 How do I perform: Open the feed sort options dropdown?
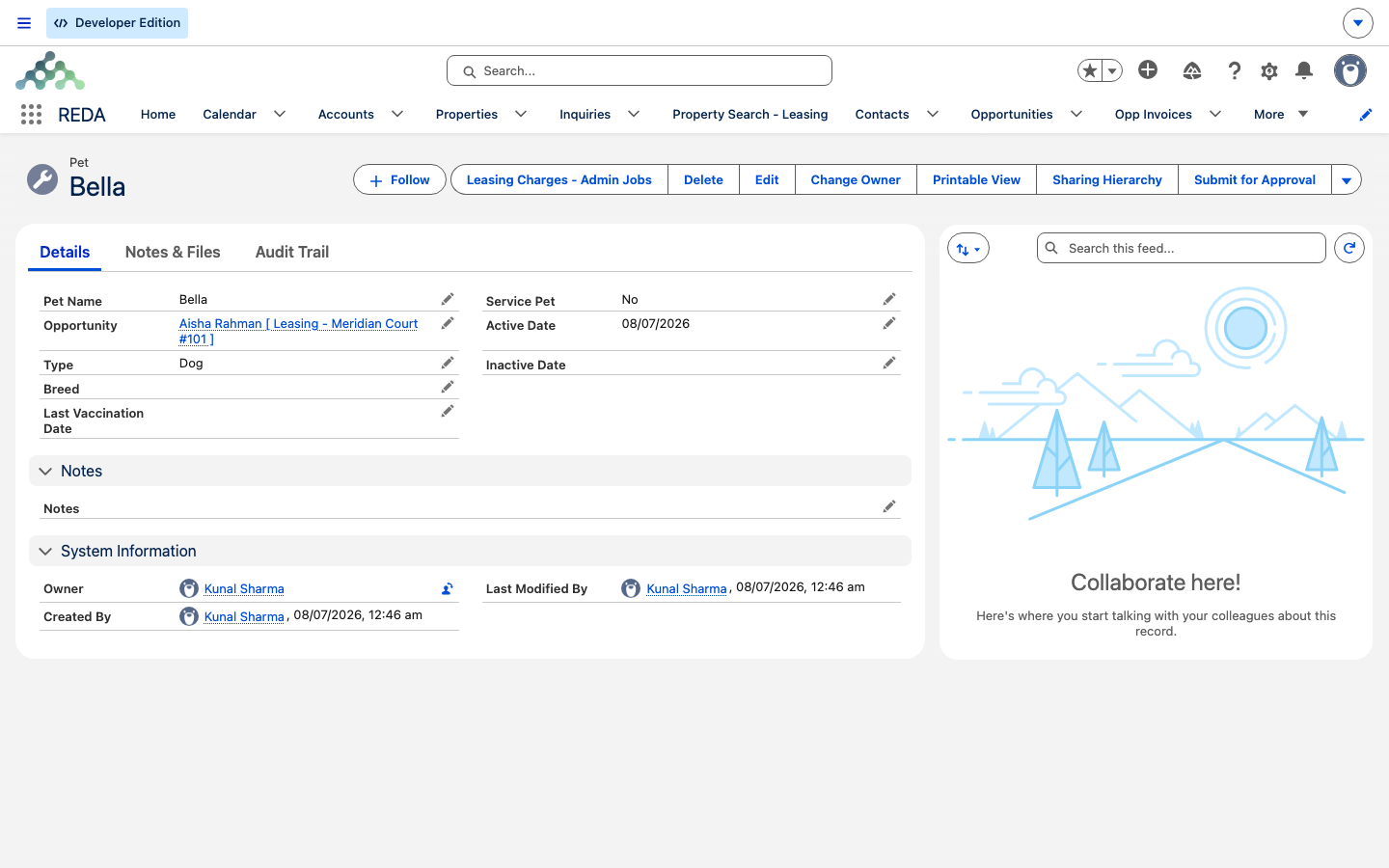coord(968,248)
